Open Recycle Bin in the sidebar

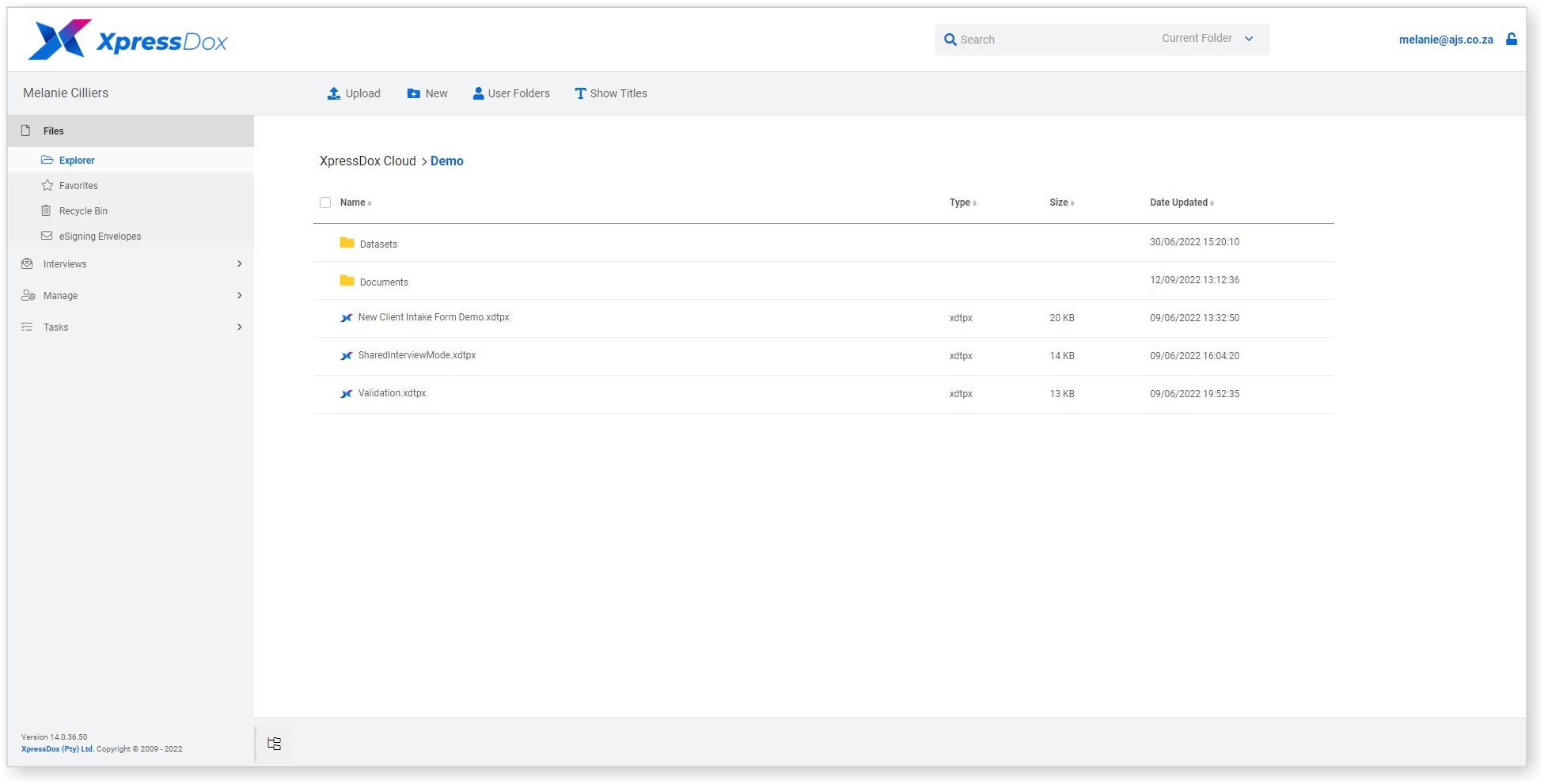click(131, 210)
